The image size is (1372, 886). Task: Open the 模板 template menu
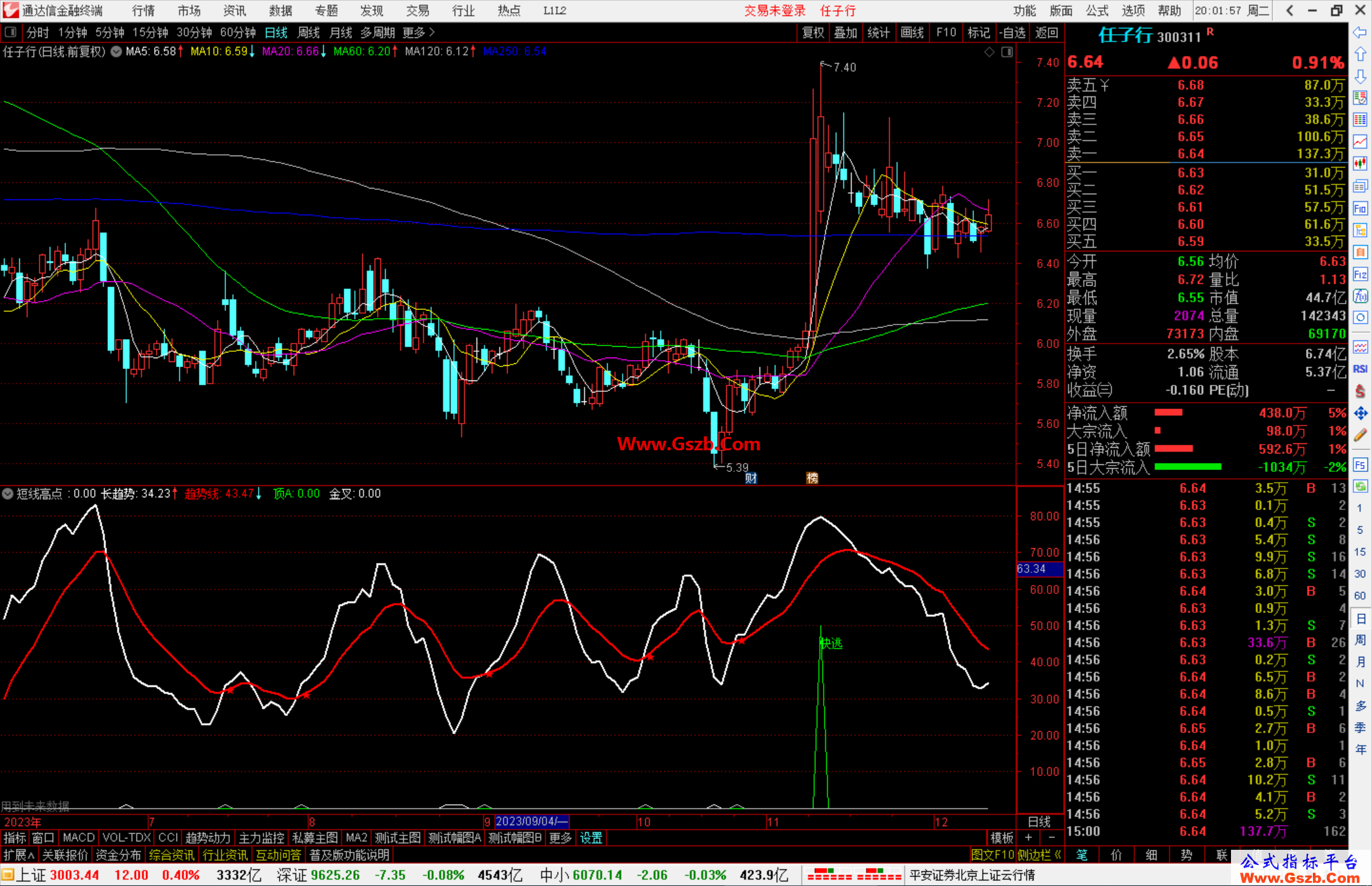point(1002,838)
